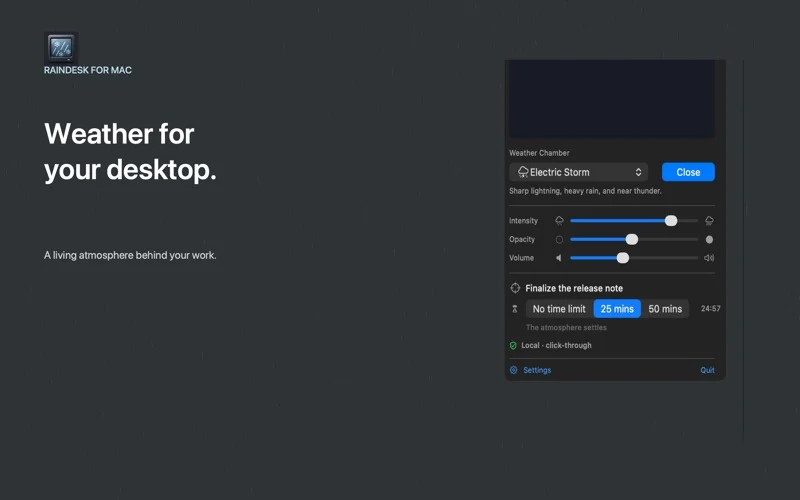The image size is (800, 500).
Task: Click the Quit link
Action: (707, 370)
